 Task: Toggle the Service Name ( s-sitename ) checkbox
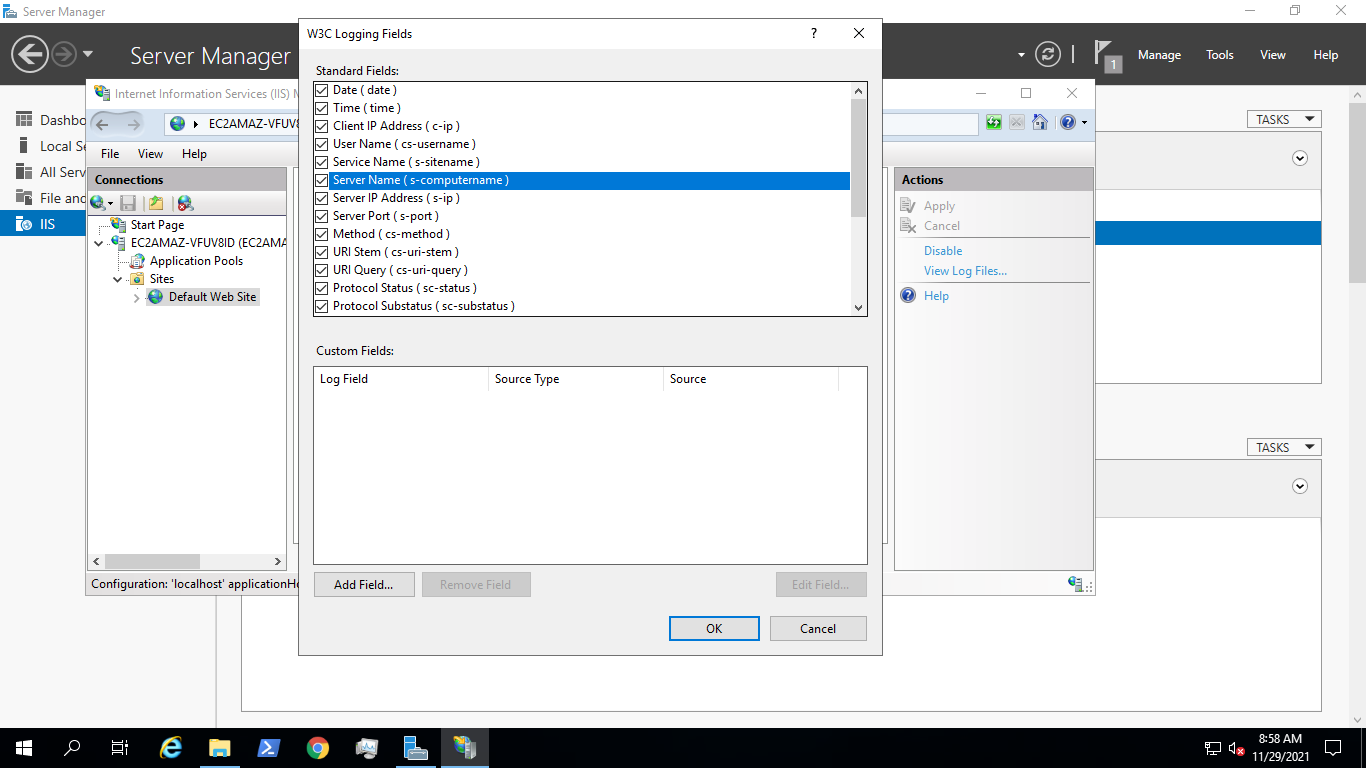click(x=322, y=162)
